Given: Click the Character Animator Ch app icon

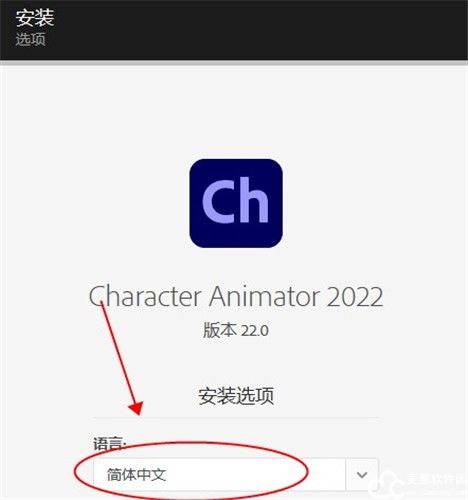Looking at the screenshot, I should [236, 203].
